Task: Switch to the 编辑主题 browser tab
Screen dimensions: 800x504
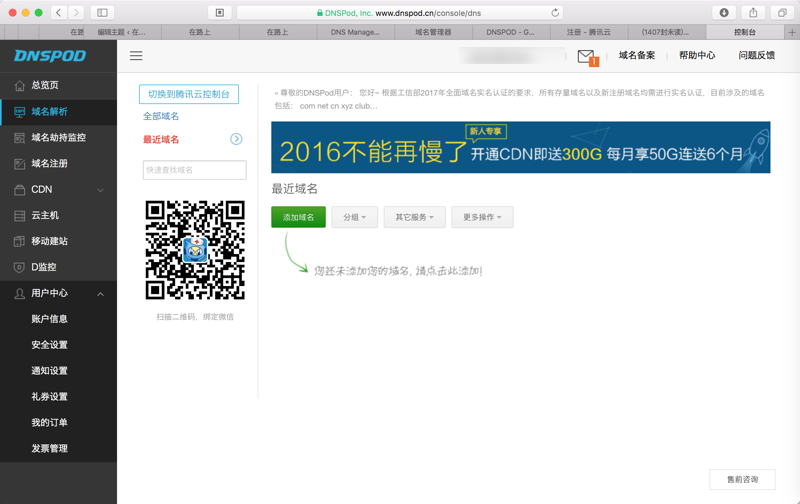Action: [x=122, y=32]
